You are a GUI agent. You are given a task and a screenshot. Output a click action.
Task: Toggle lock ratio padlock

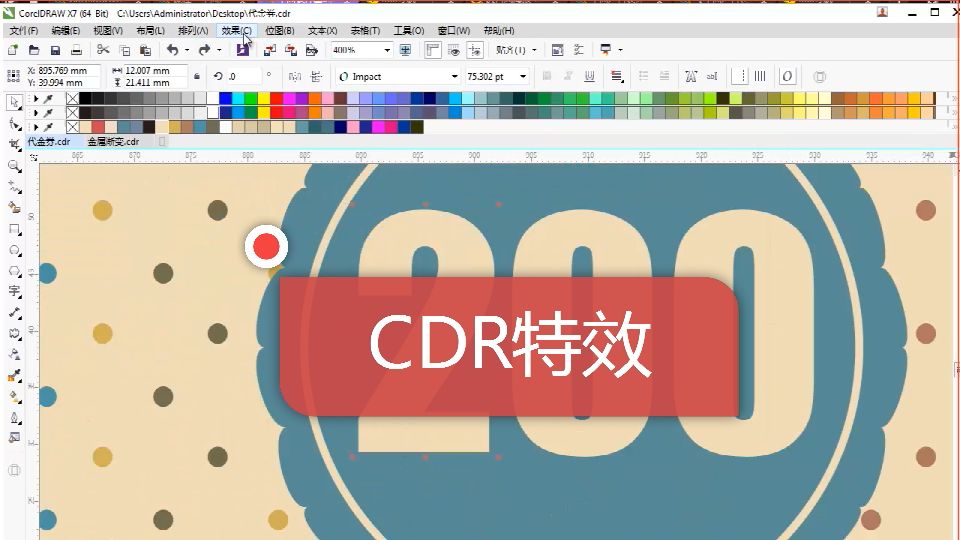(x=197, y=77)
